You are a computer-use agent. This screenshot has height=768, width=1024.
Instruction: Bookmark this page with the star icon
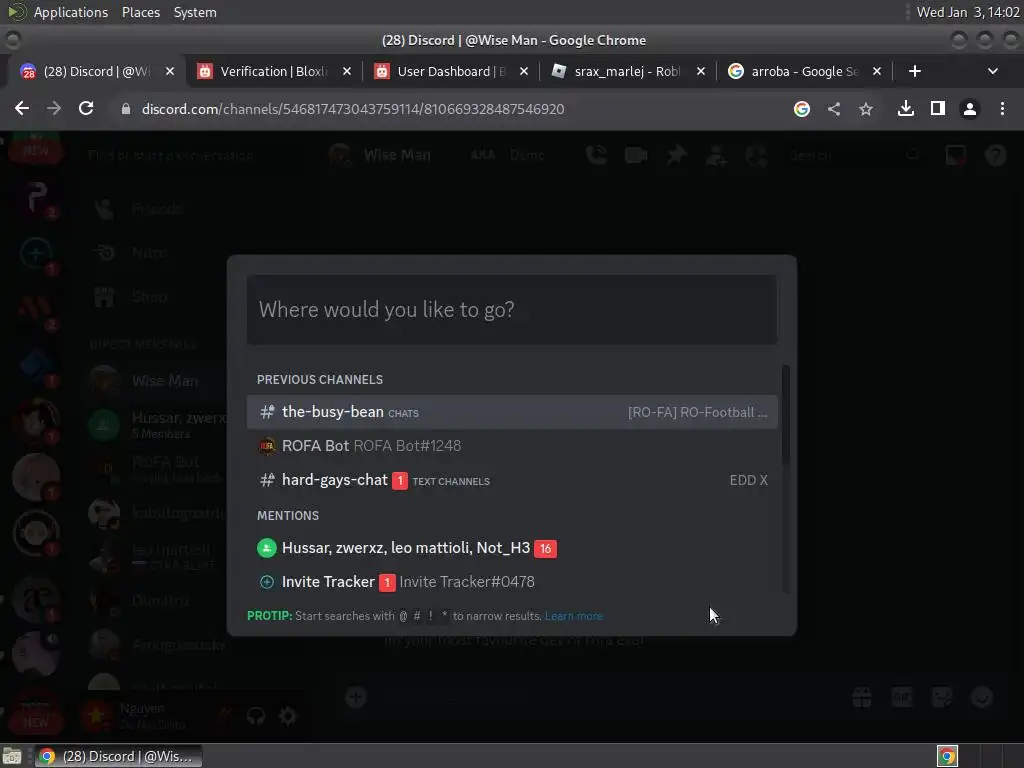[866, 109]
